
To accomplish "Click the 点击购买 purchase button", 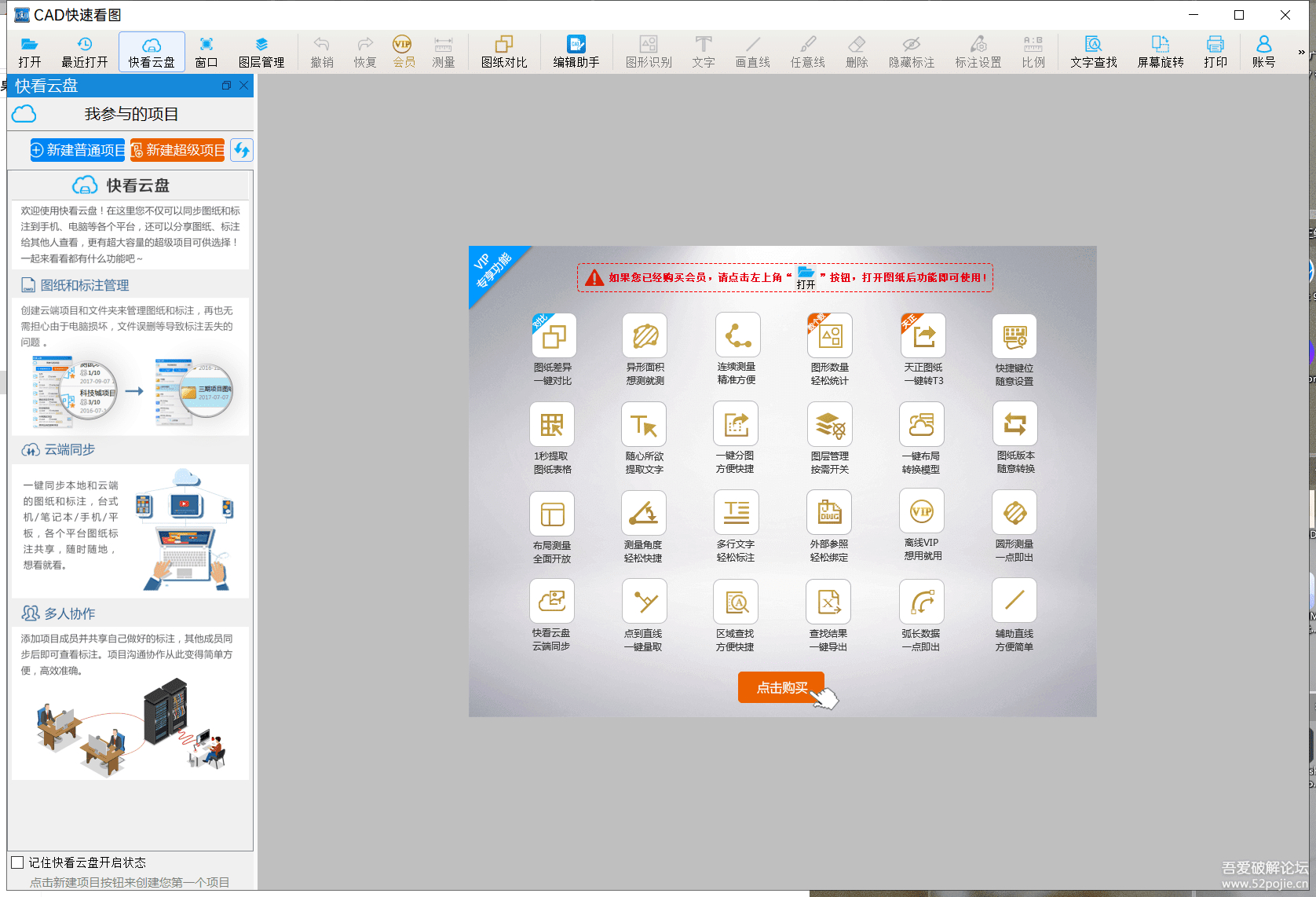I will [x=781, y=687].
